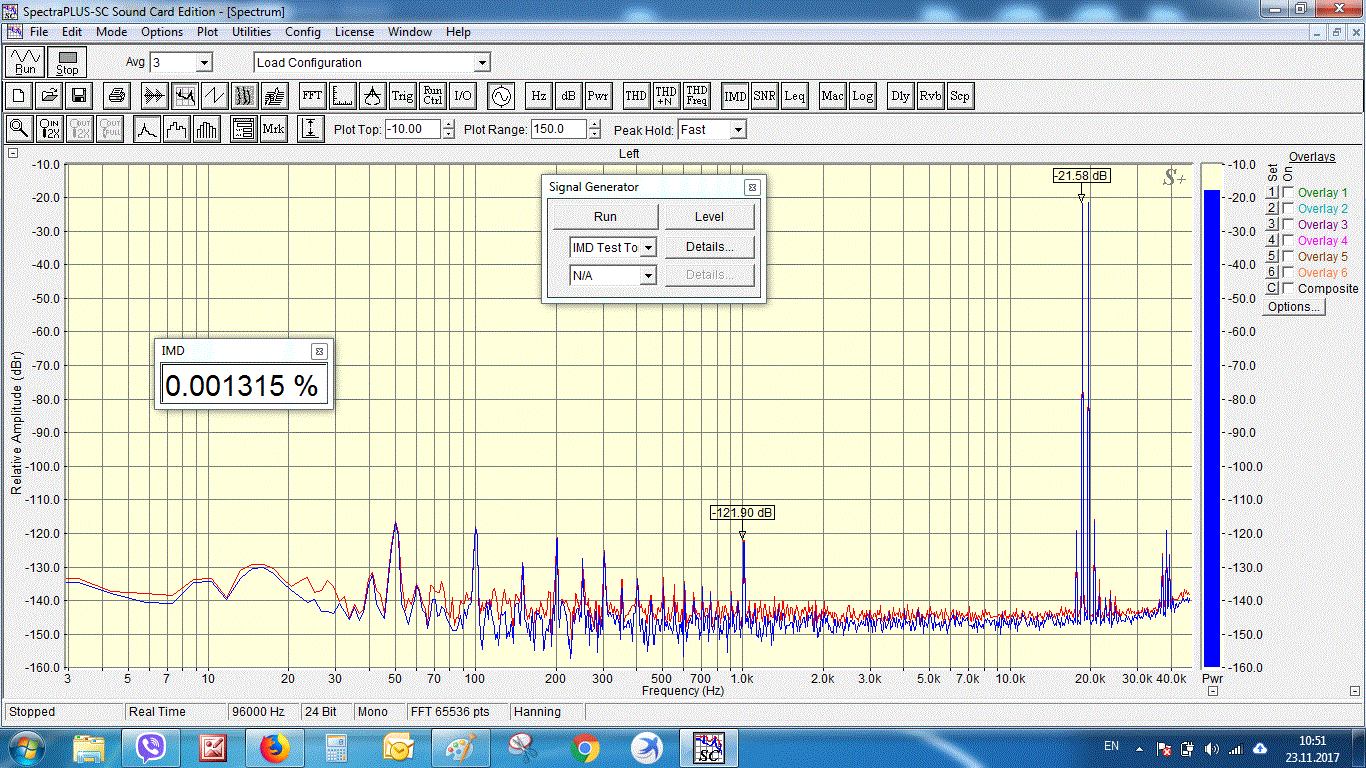Open the signal generator sine wave icon
Image resolution: width=1366 pixels, height=768 pixels.
(x=500, y=96)
